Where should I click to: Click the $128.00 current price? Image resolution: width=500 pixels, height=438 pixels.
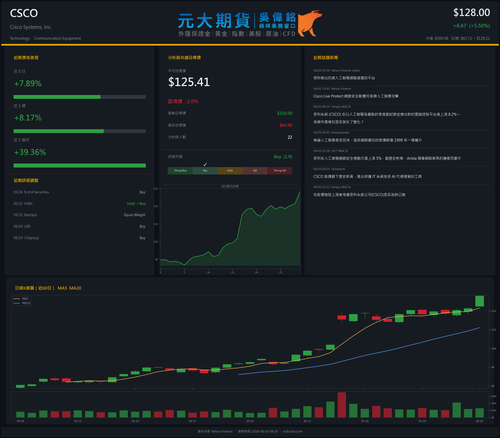pos(471,13)
